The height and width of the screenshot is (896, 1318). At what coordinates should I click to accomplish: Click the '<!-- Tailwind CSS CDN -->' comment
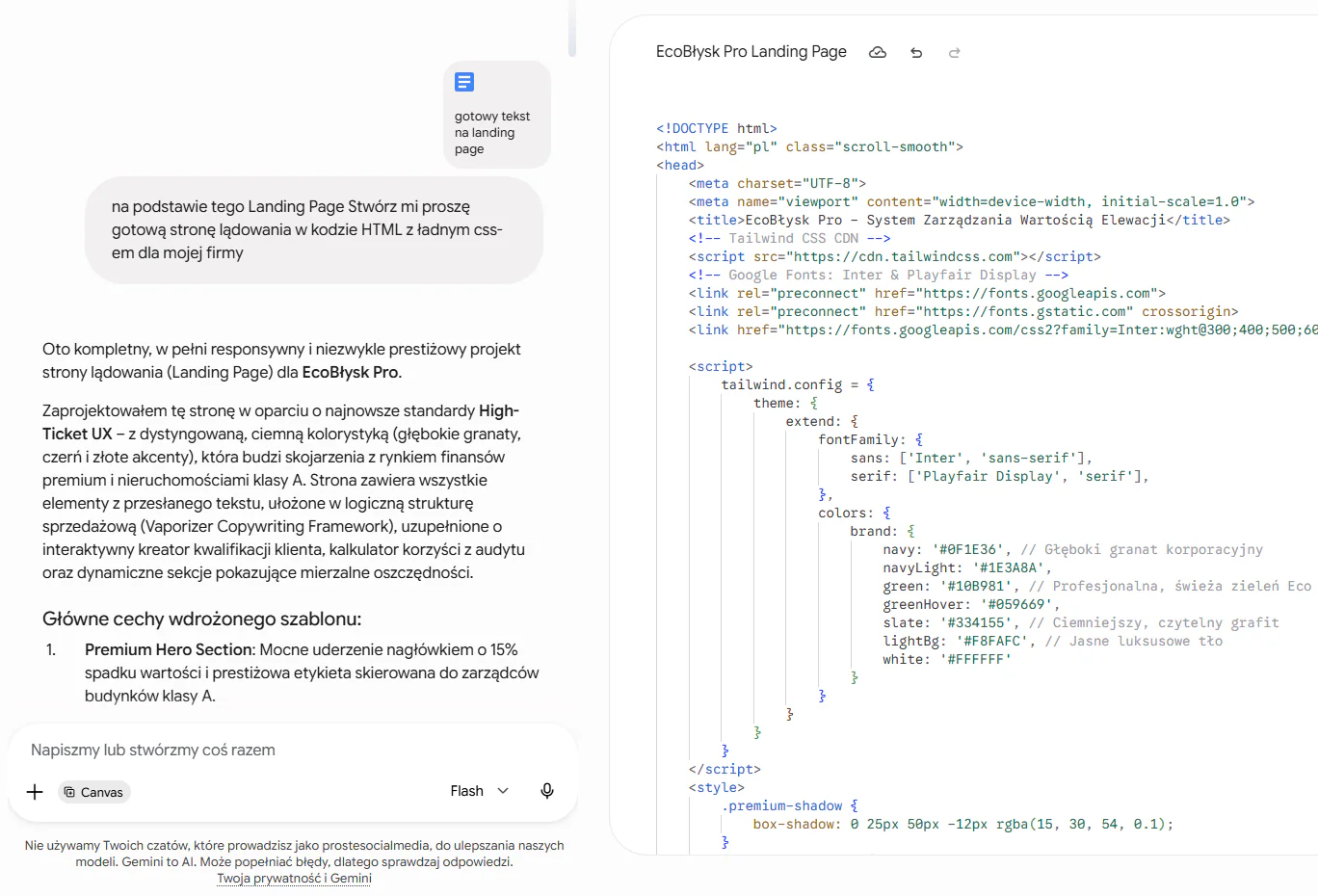click(789, 238)
